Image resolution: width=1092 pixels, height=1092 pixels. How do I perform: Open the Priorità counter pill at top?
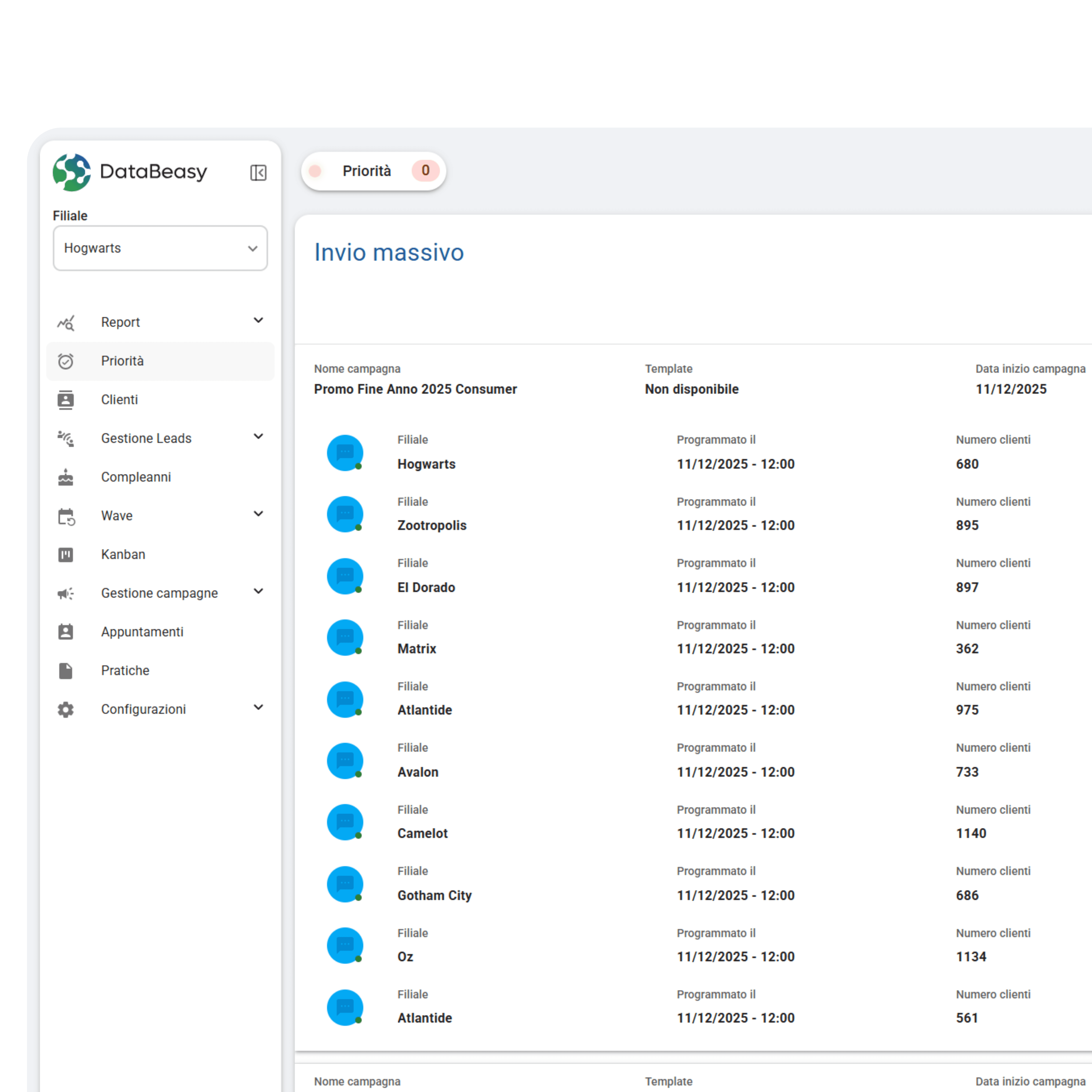tap(373, 171)
